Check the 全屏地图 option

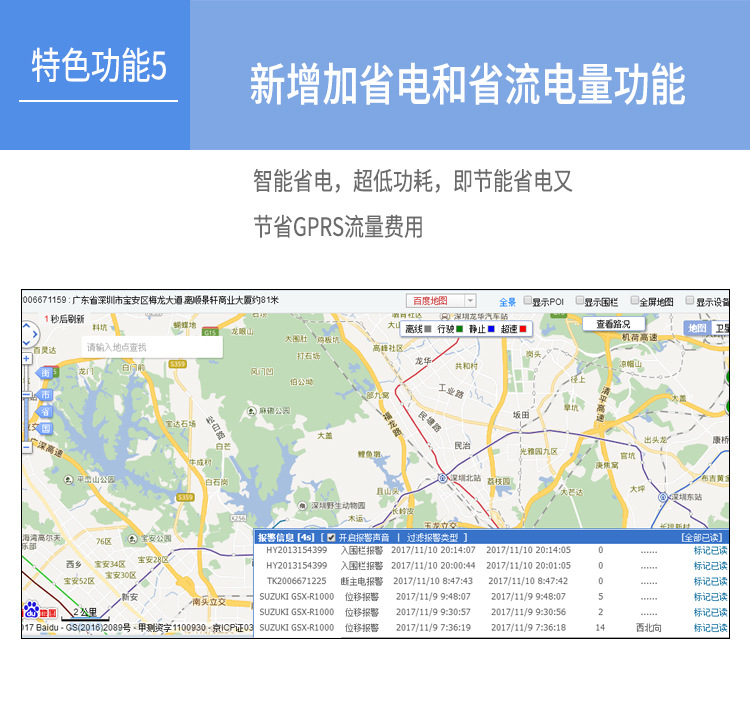(635, 301)
